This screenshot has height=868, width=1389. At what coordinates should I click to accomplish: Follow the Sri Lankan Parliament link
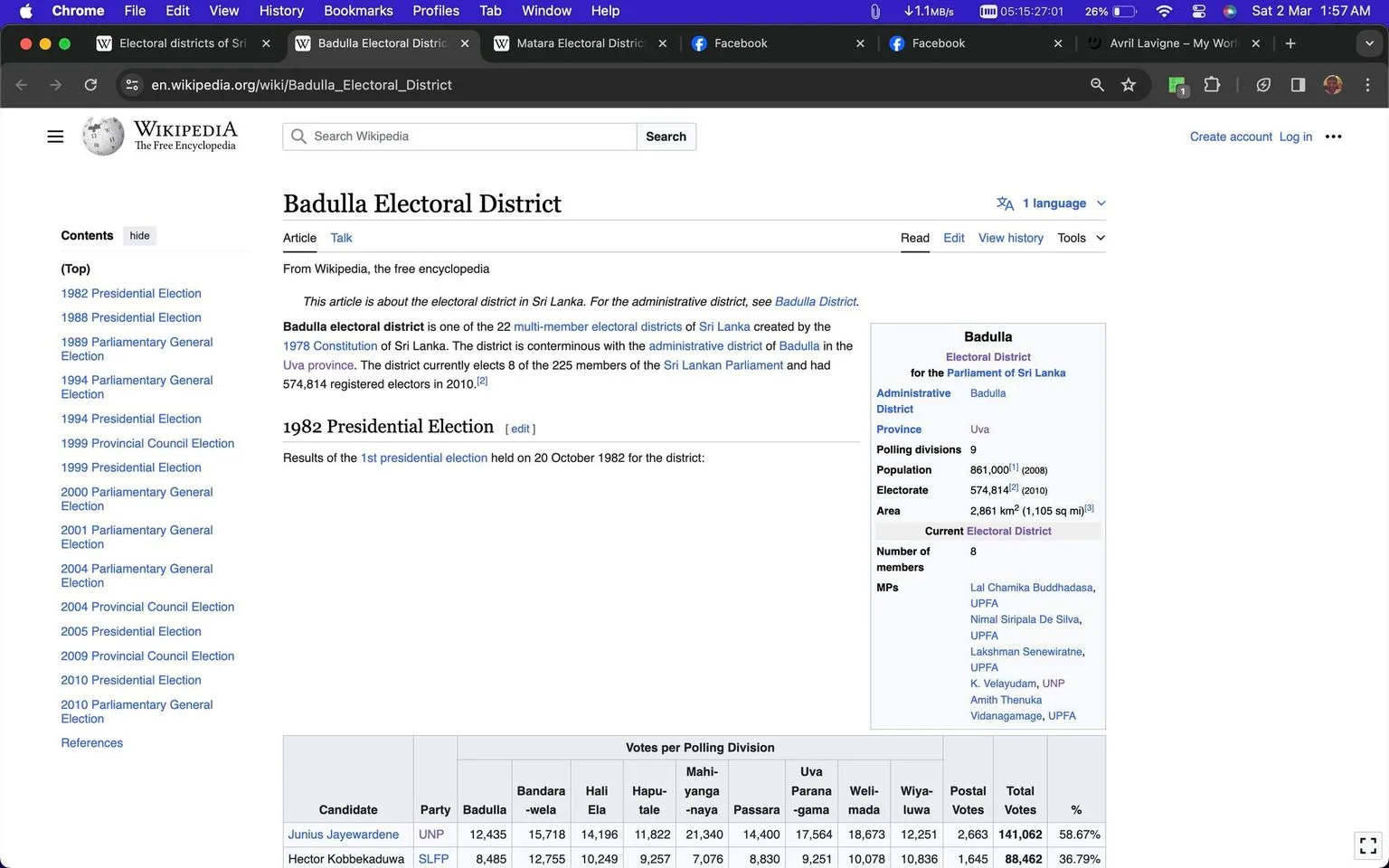point(723,365)
